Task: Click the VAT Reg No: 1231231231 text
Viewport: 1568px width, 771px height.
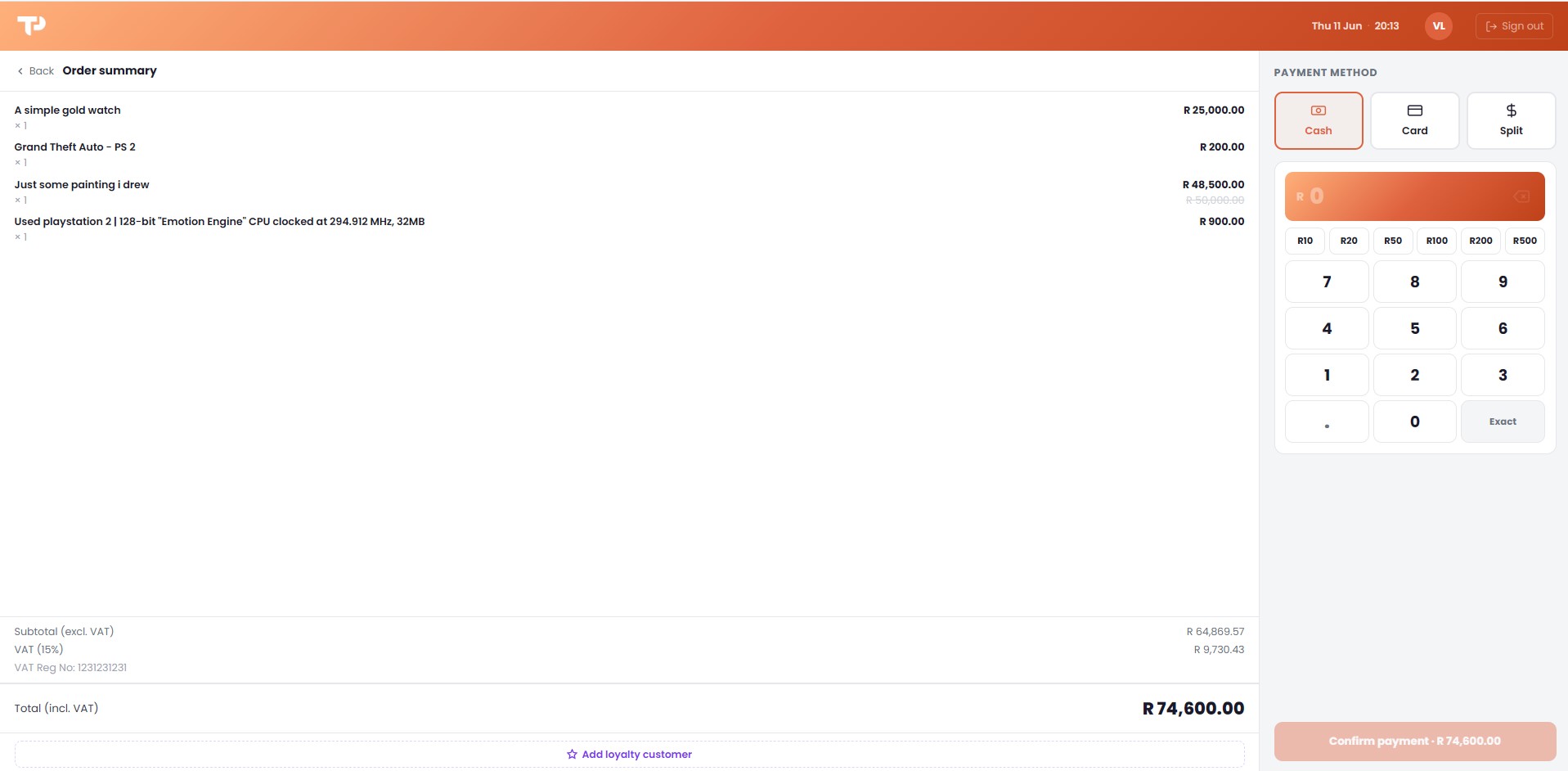Action: (x=70, y=668)
